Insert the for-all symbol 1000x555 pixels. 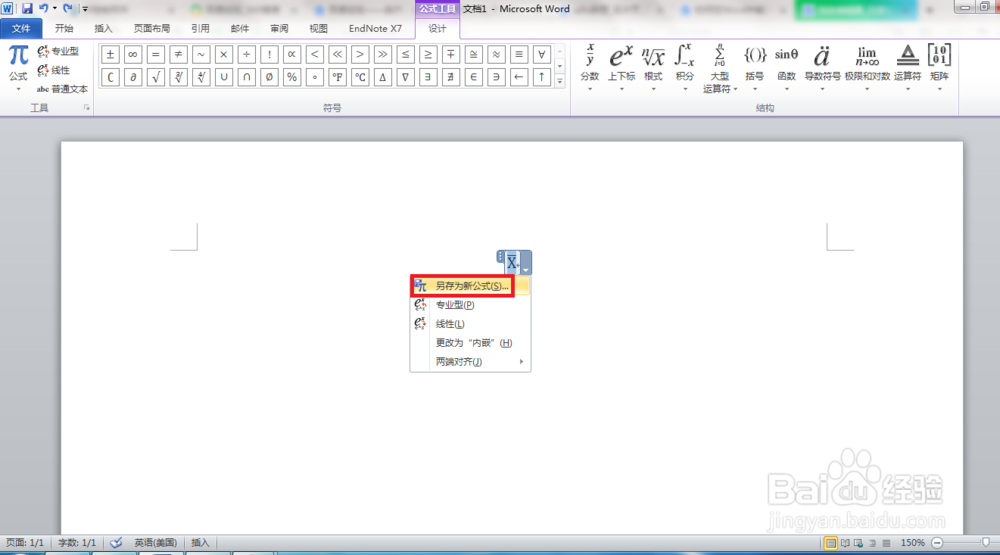coord(541,55)
